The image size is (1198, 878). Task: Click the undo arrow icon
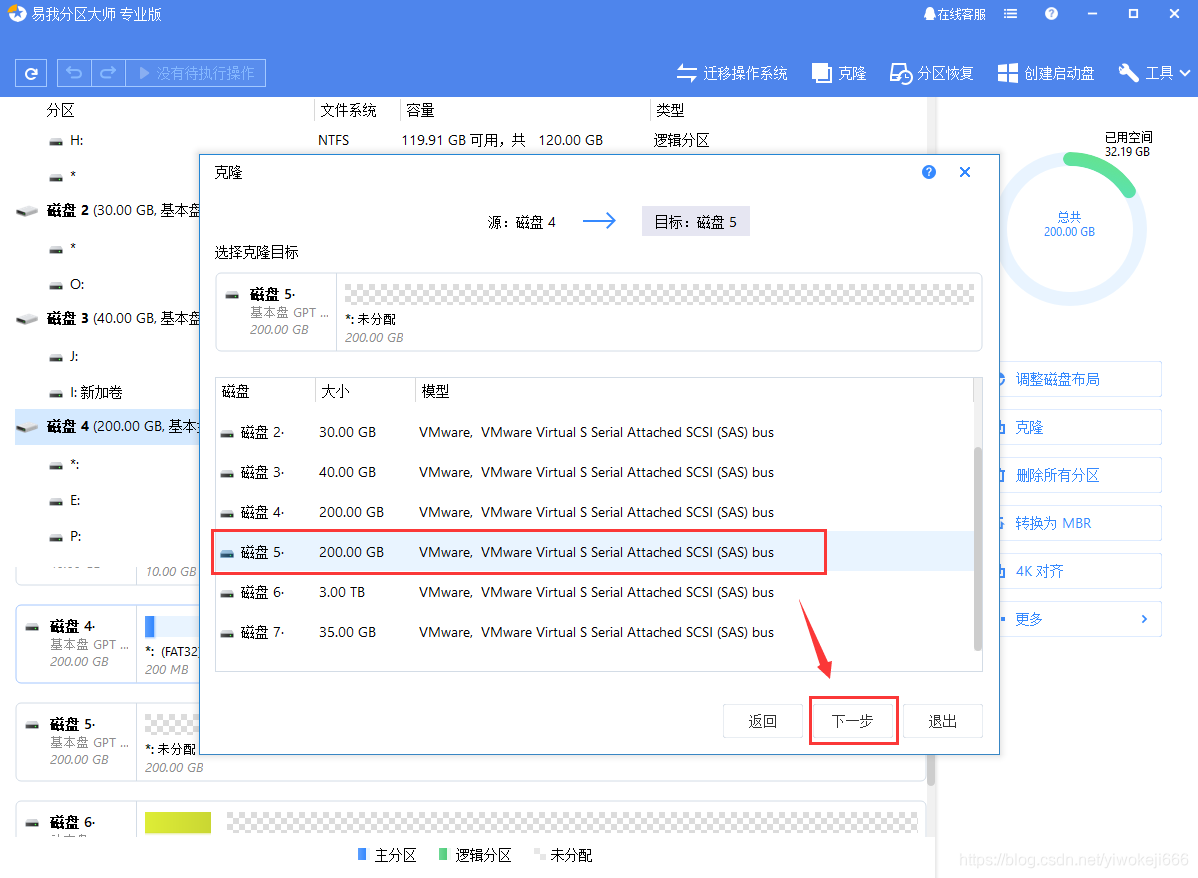tap(74, 73)
